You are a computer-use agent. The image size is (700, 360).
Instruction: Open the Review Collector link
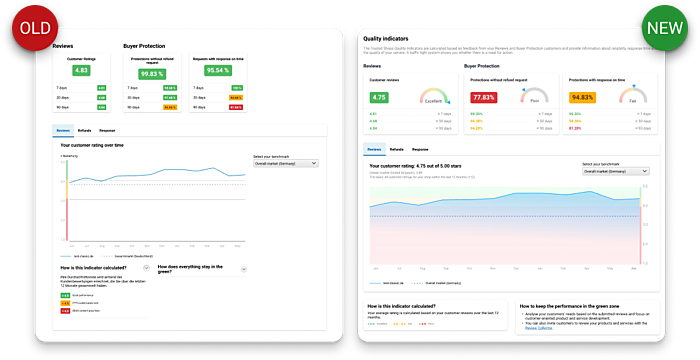point(538,328)
